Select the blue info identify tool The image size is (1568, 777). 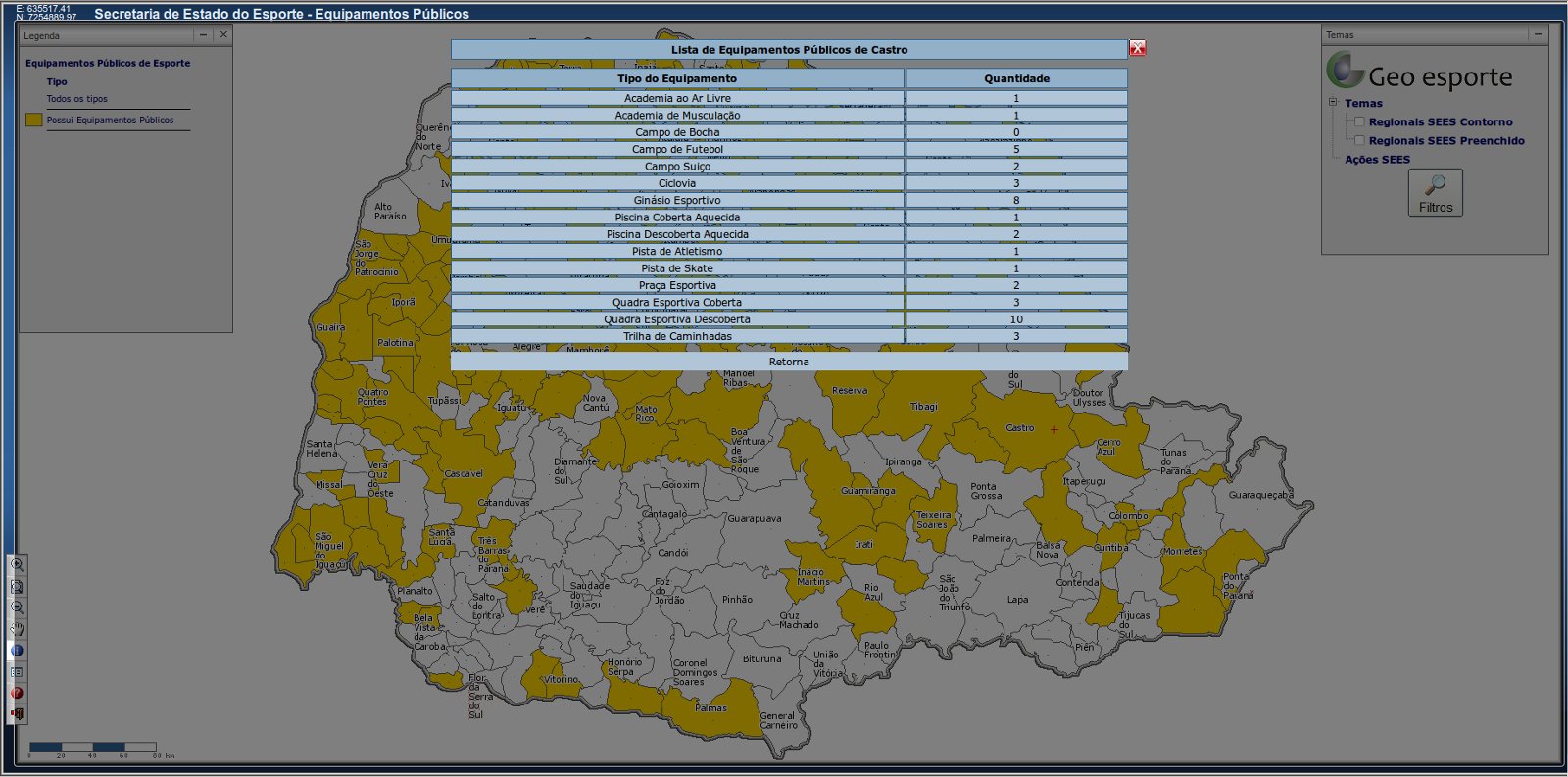(17, 651)
